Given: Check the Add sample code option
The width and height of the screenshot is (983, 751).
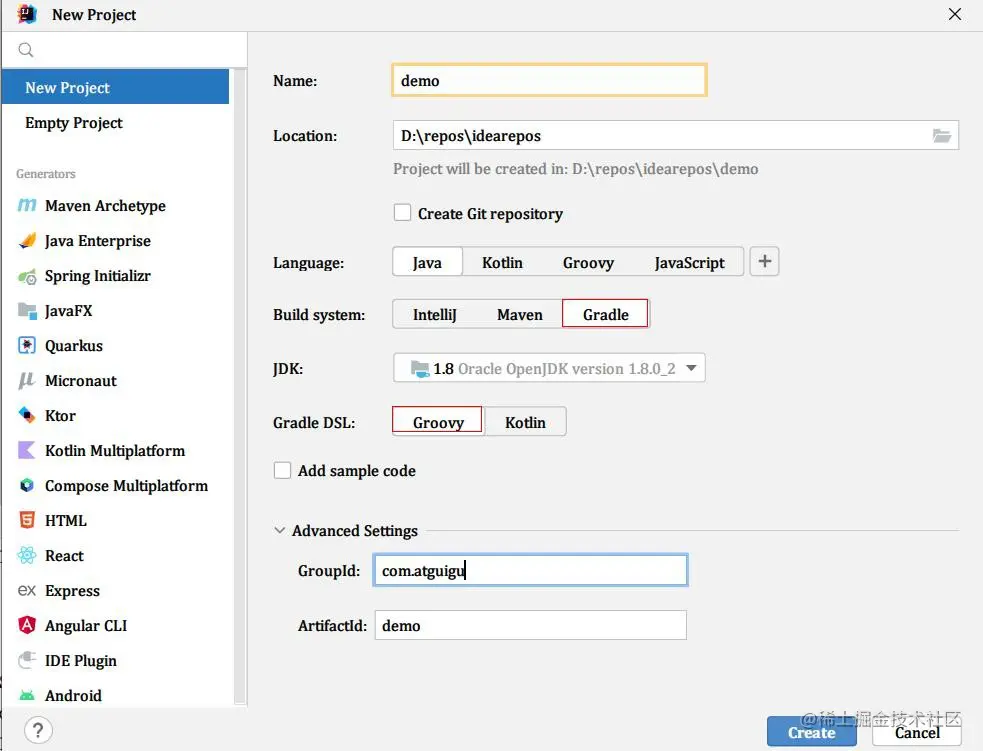Looking at the screenshot, I should [283, 470].
